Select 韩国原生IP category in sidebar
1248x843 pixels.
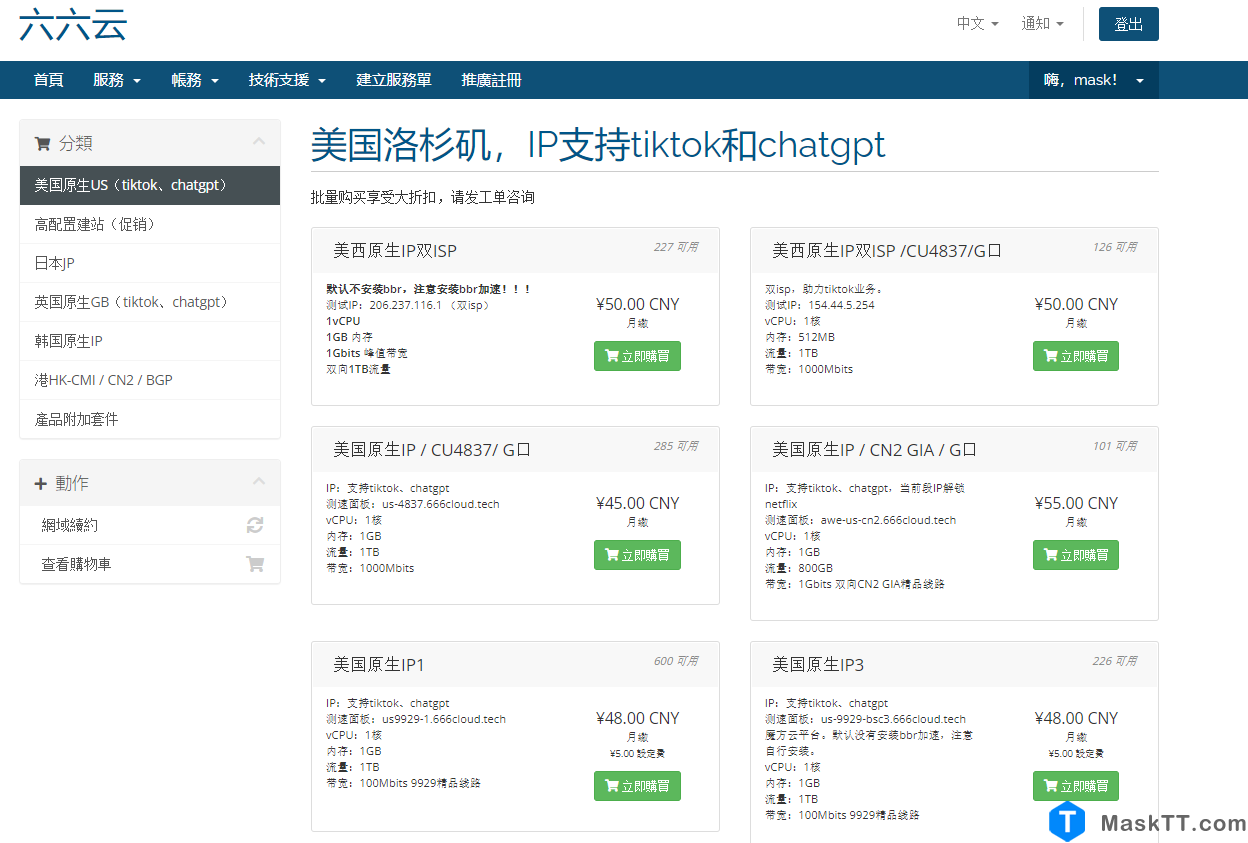point(69,341)
